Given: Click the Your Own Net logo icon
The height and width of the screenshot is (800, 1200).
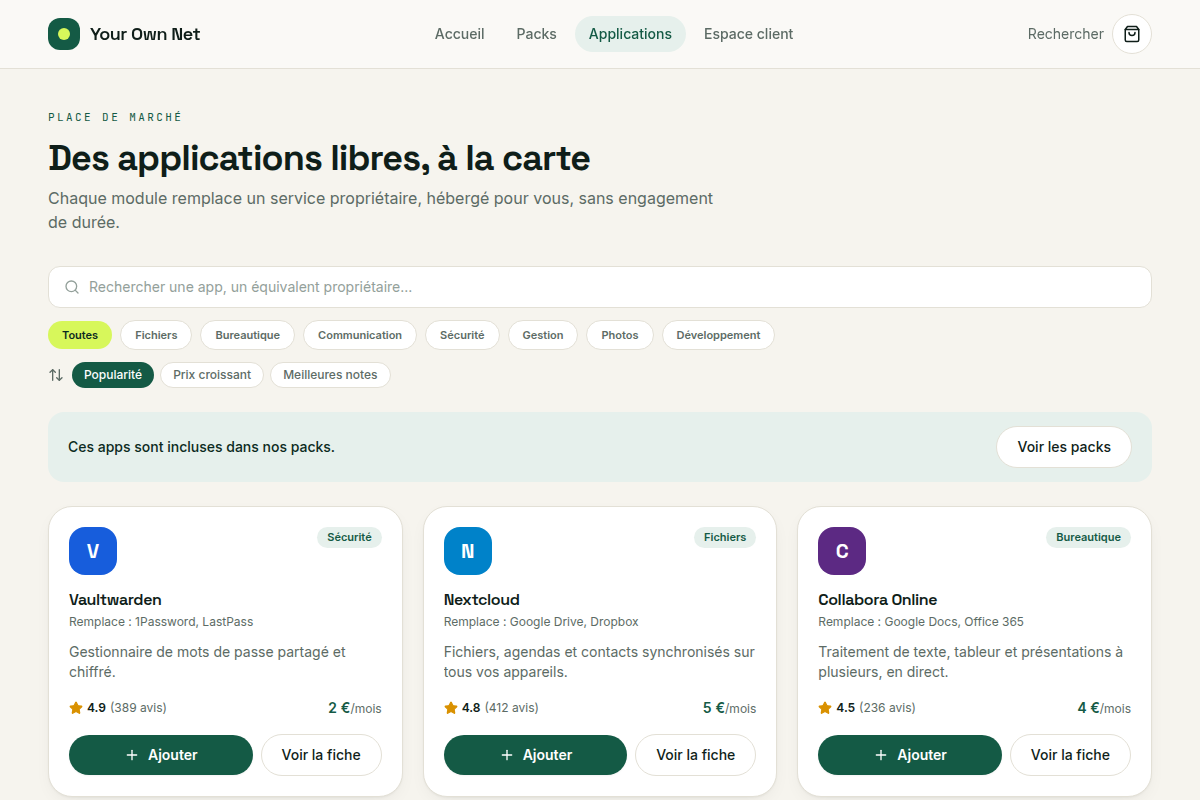Looking at the screenshot, I should point(64,34).
